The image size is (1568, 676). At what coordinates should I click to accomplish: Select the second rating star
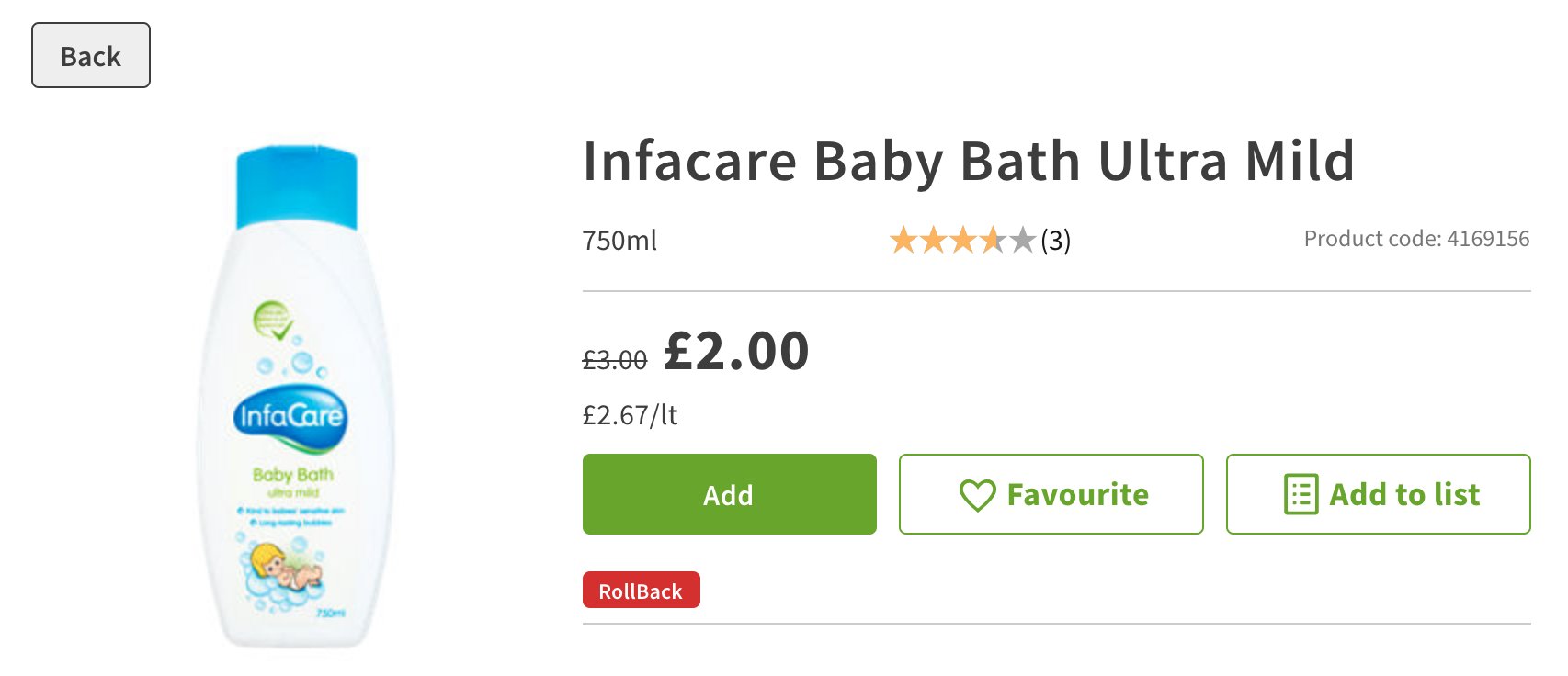(x=933, y=241)
